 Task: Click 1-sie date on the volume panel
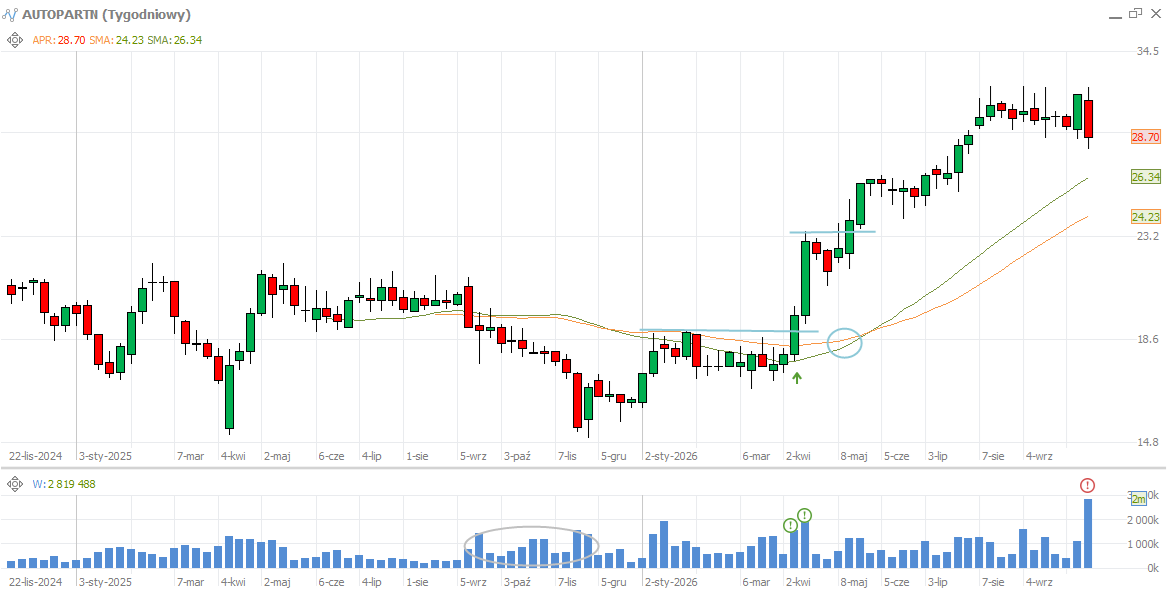click(417, 582)
